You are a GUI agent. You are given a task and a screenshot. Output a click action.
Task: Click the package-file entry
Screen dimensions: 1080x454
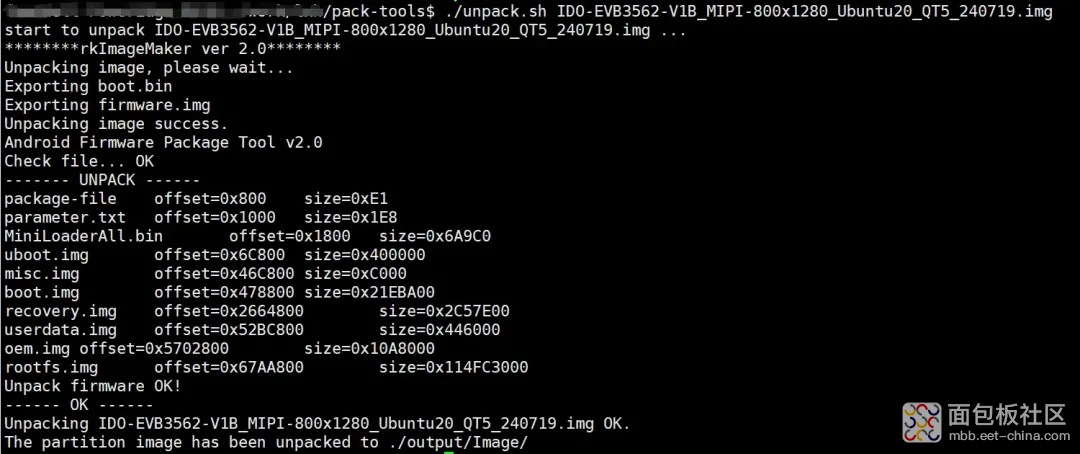click(x=61, y=199)
